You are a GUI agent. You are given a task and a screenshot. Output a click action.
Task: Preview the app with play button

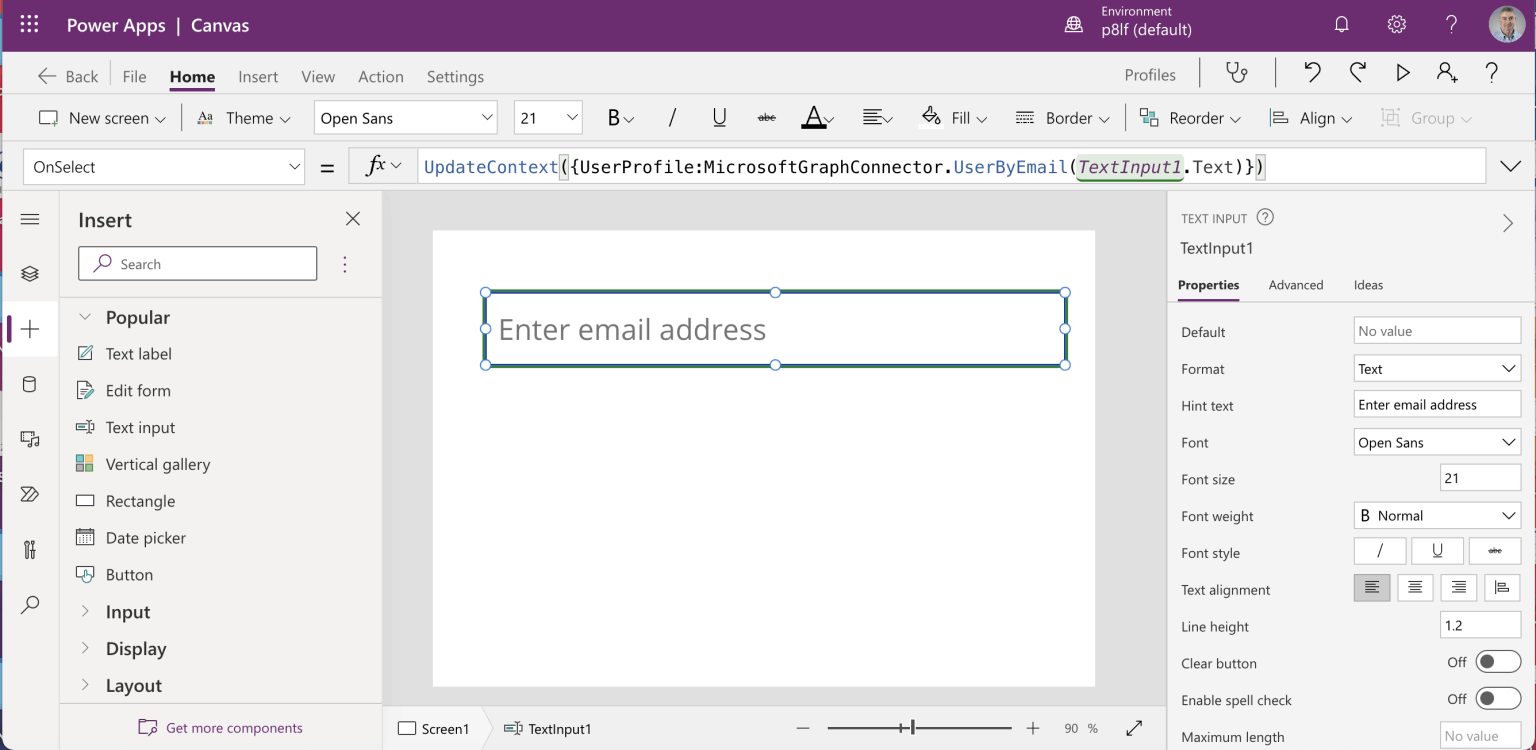point(1403,73)
